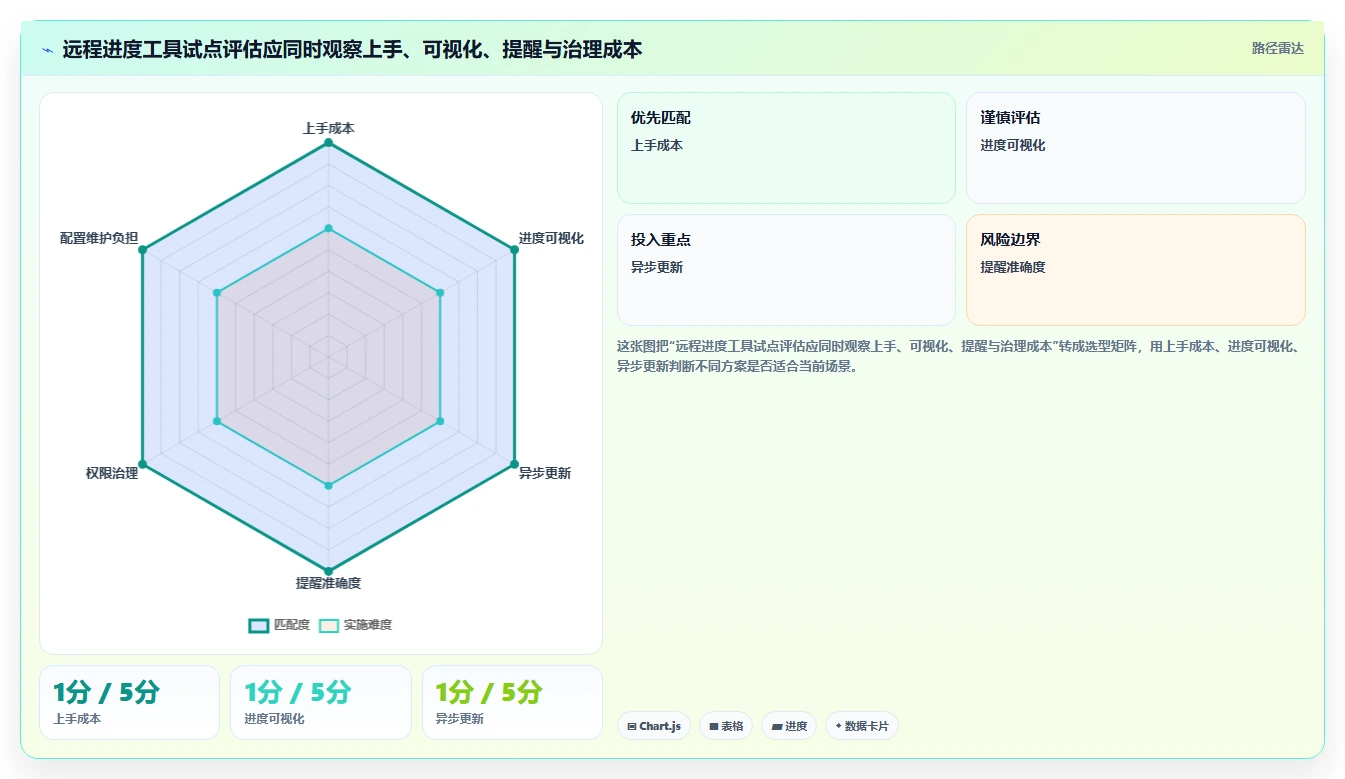Click the Chart.js tag
This screenshot has height=779, width=1345.
point(654,726)
